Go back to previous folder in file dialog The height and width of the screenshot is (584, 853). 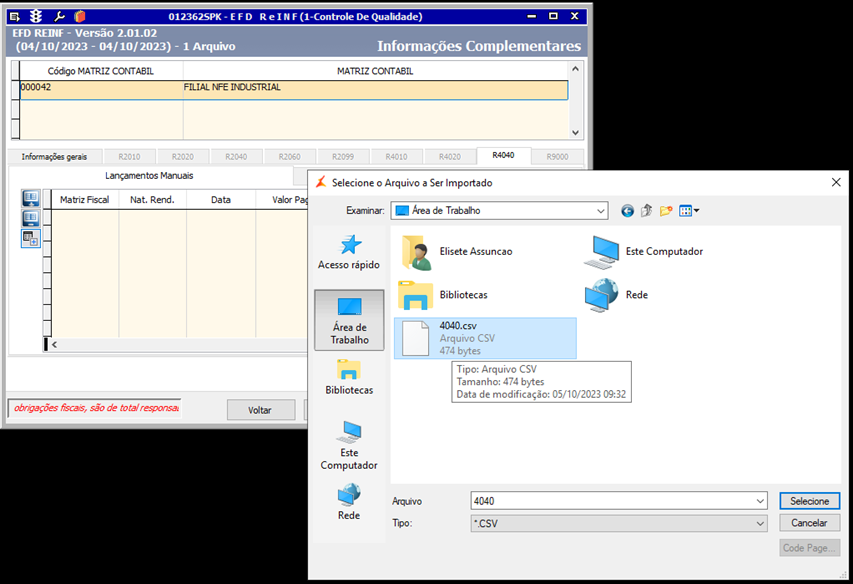pos(627,211)
